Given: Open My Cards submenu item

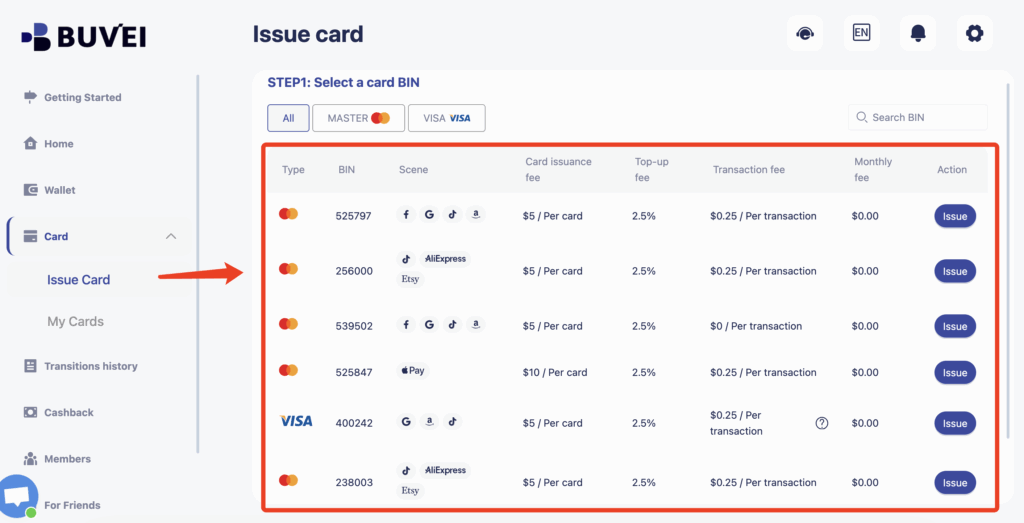Looking at the screenshot, I should [75, 322].
